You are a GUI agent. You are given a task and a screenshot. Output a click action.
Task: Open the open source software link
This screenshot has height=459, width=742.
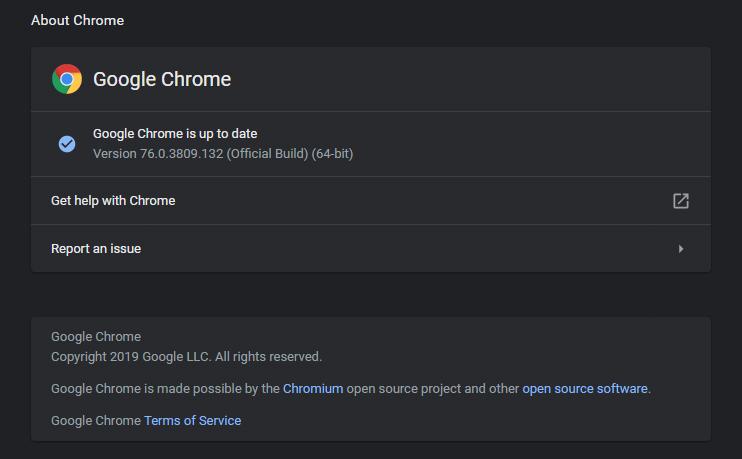click(x=584, y=388)
